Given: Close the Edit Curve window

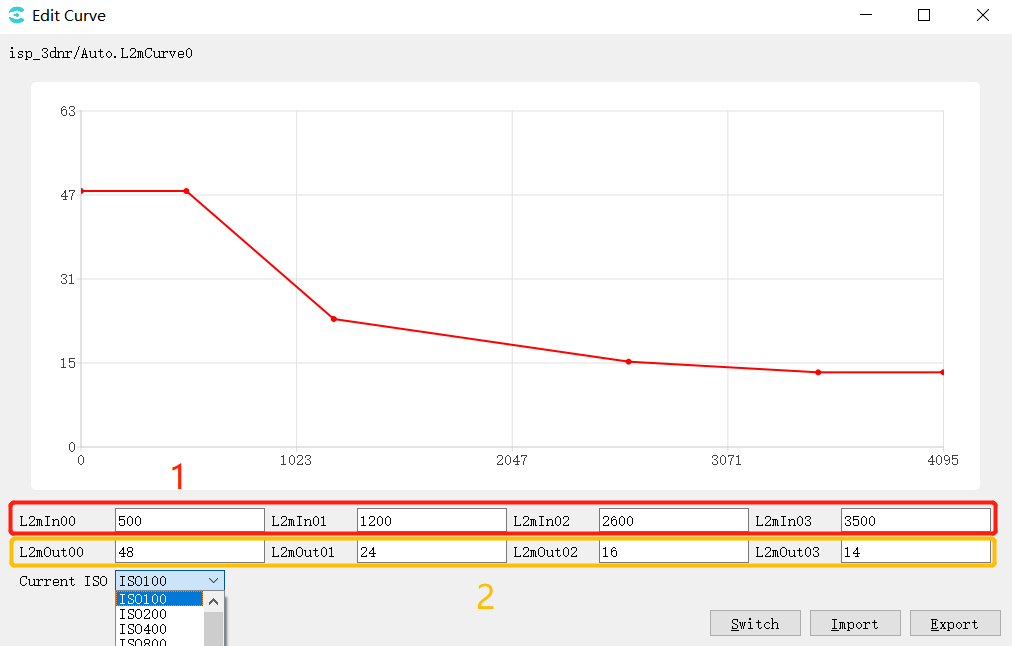Looking at the screenshot, I should click(983, 15).
